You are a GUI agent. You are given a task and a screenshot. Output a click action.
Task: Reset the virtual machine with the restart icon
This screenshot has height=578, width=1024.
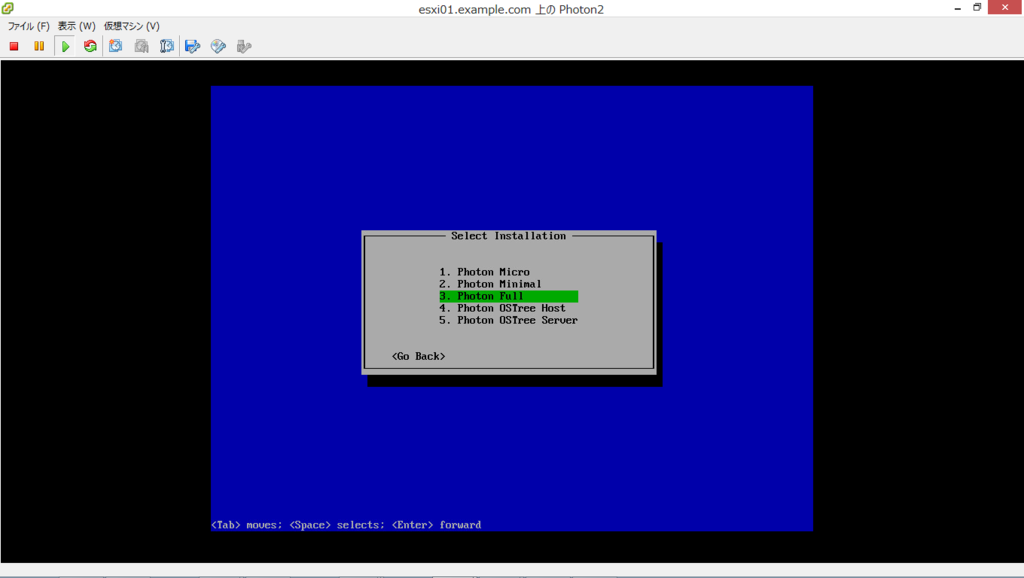coord(90,46)
